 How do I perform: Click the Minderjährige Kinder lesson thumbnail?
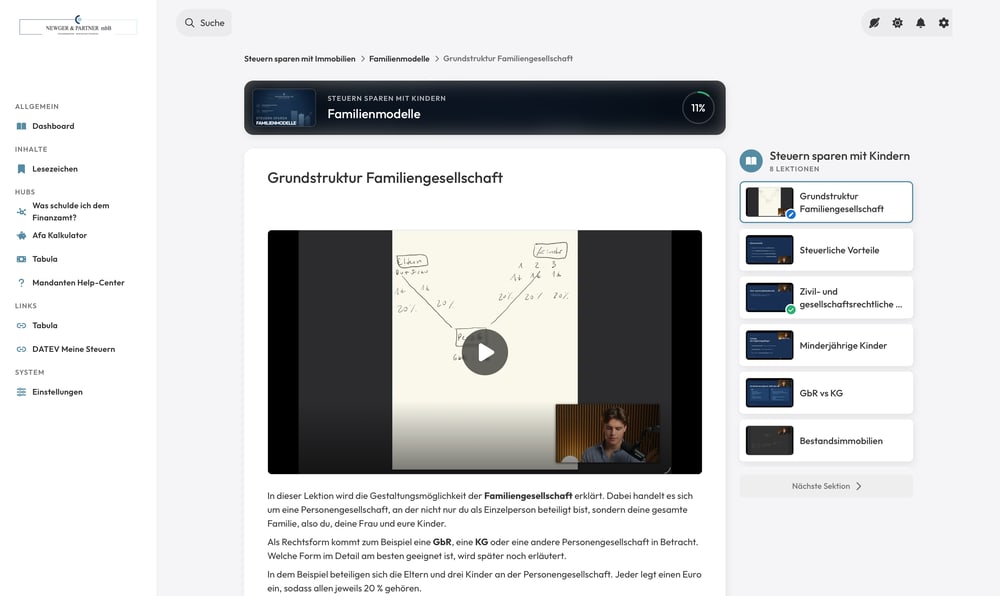pos(769,345)
